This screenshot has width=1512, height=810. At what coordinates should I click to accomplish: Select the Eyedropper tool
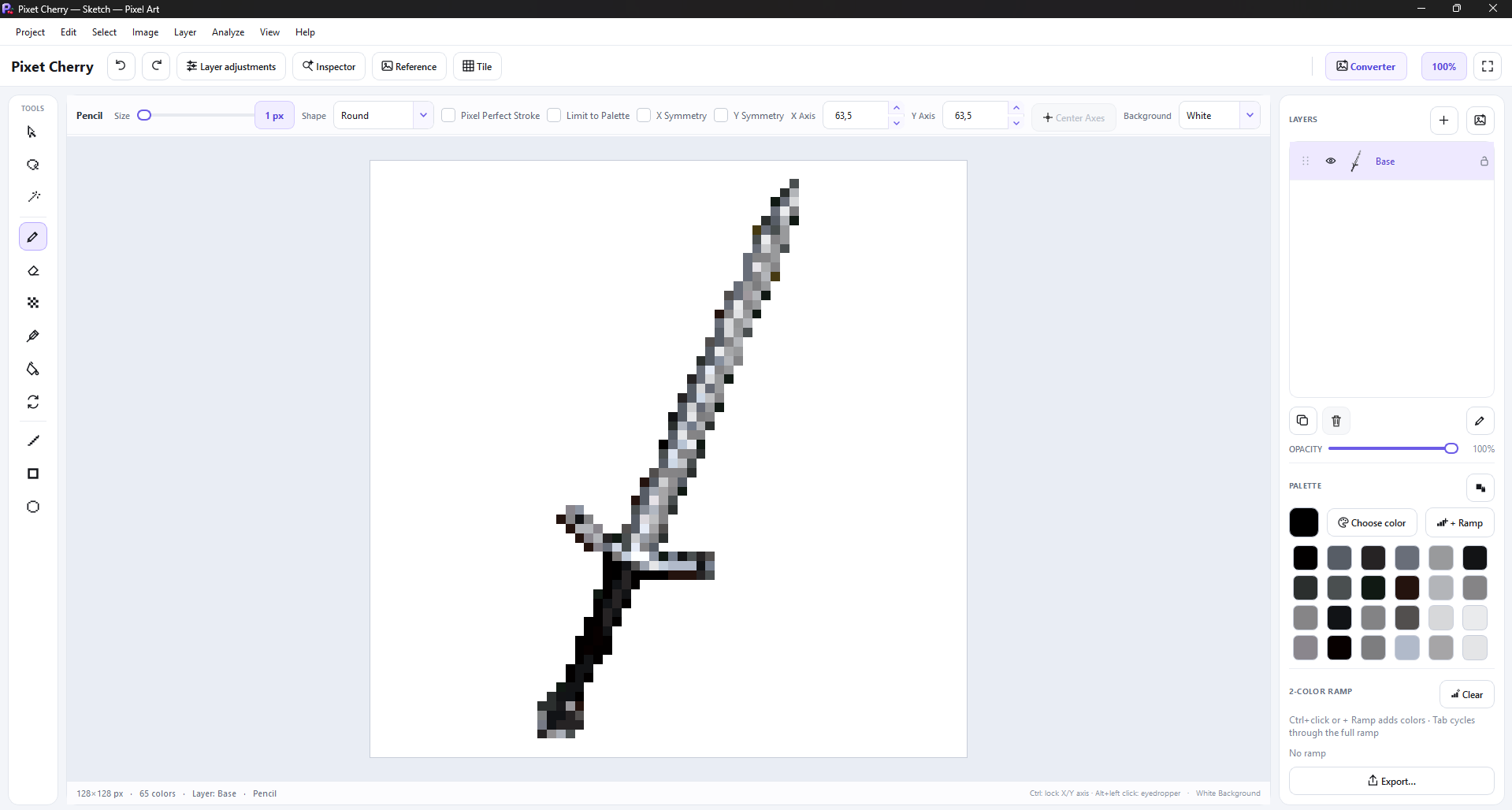coord(33,336)
